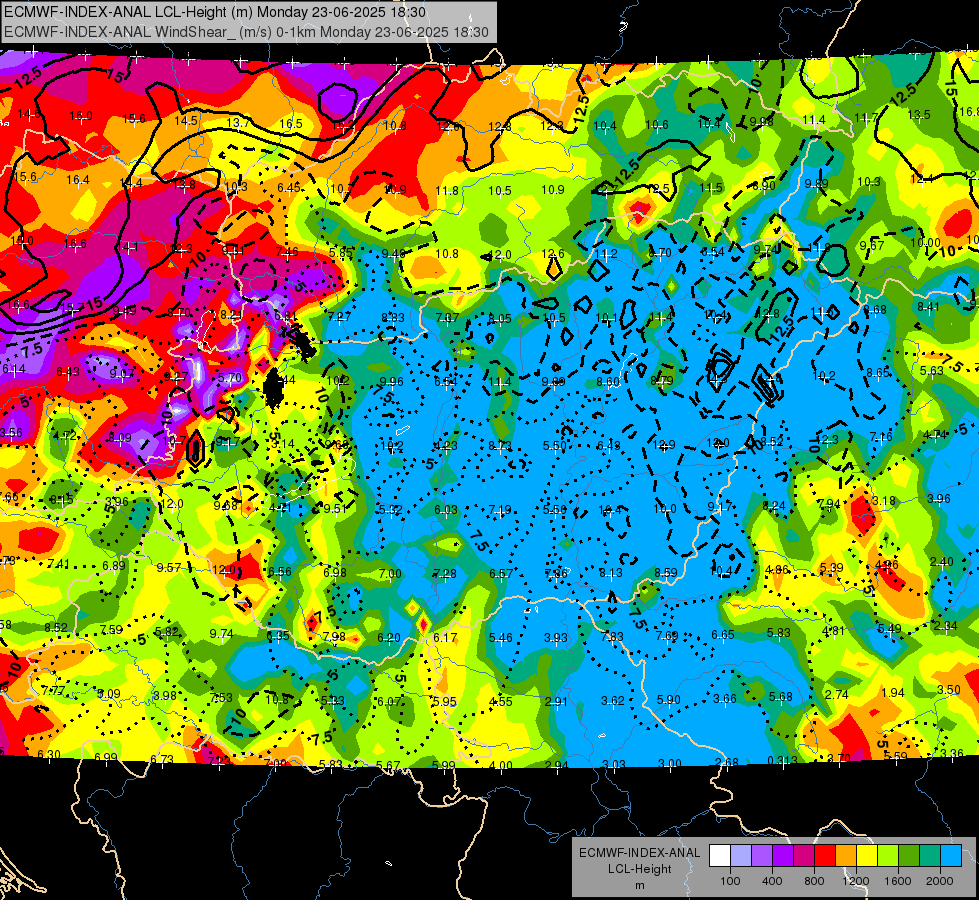Select the light purple swatch above 400

click(x=762, y=856)
